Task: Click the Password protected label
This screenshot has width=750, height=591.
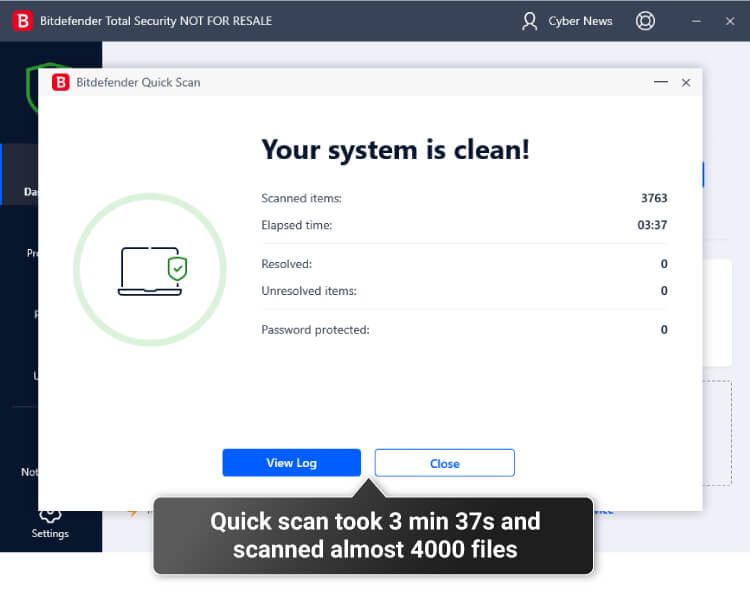Action: pos(315,329)
